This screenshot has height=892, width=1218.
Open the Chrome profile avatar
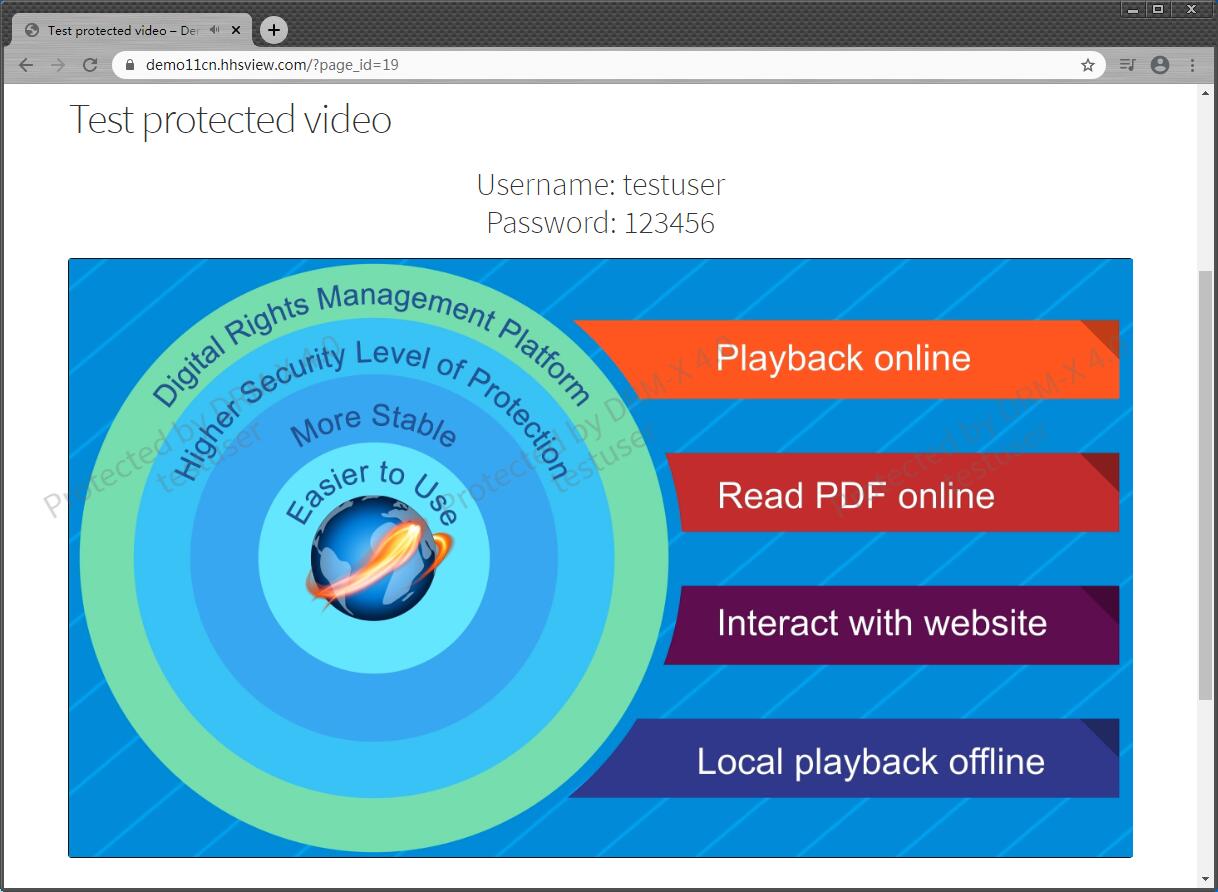click(1160, 65)
